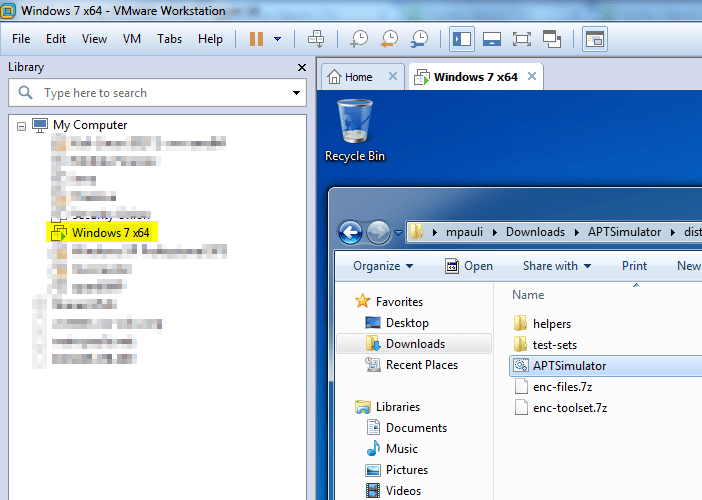
Task: Open the power options dropdown arrow
Action: [x=278, y=39]
